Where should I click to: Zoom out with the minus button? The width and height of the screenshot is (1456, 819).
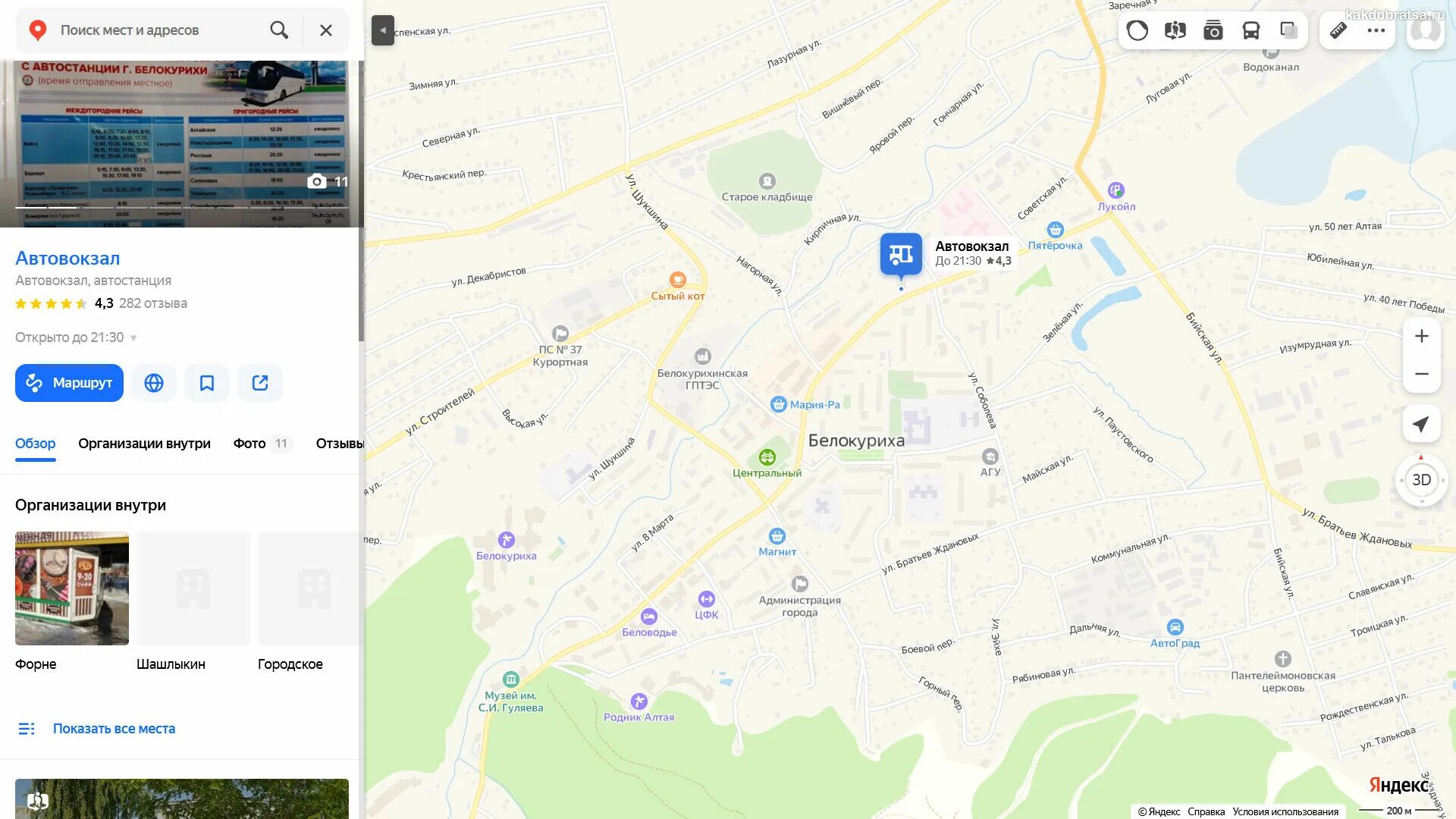(1422, 374)
